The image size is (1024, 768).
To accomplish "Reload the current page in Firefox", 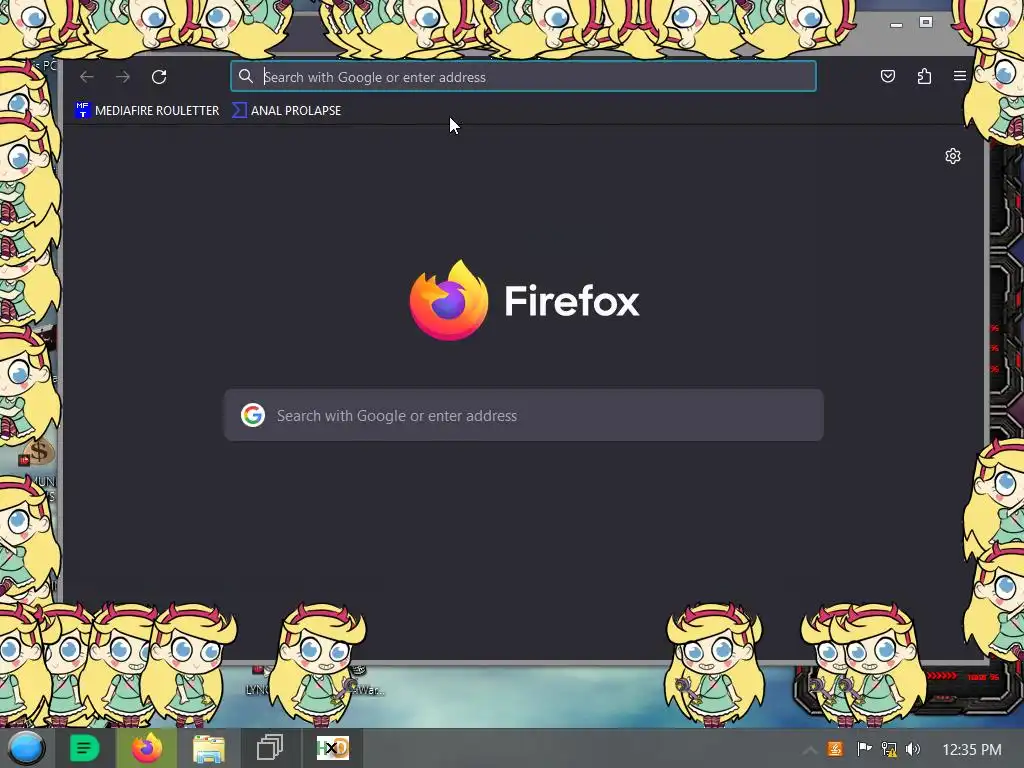I will coord(159,77).
